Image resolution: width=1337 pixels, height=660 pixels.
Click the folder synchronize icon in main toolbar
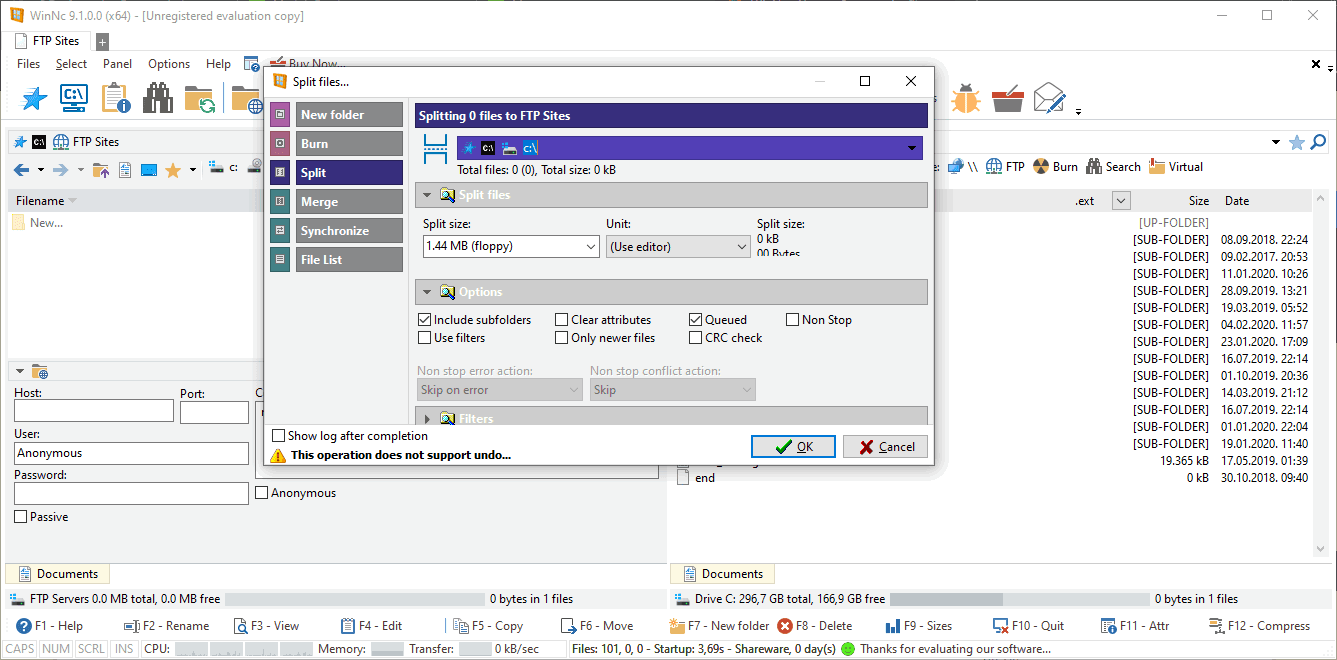click(200, 98)
